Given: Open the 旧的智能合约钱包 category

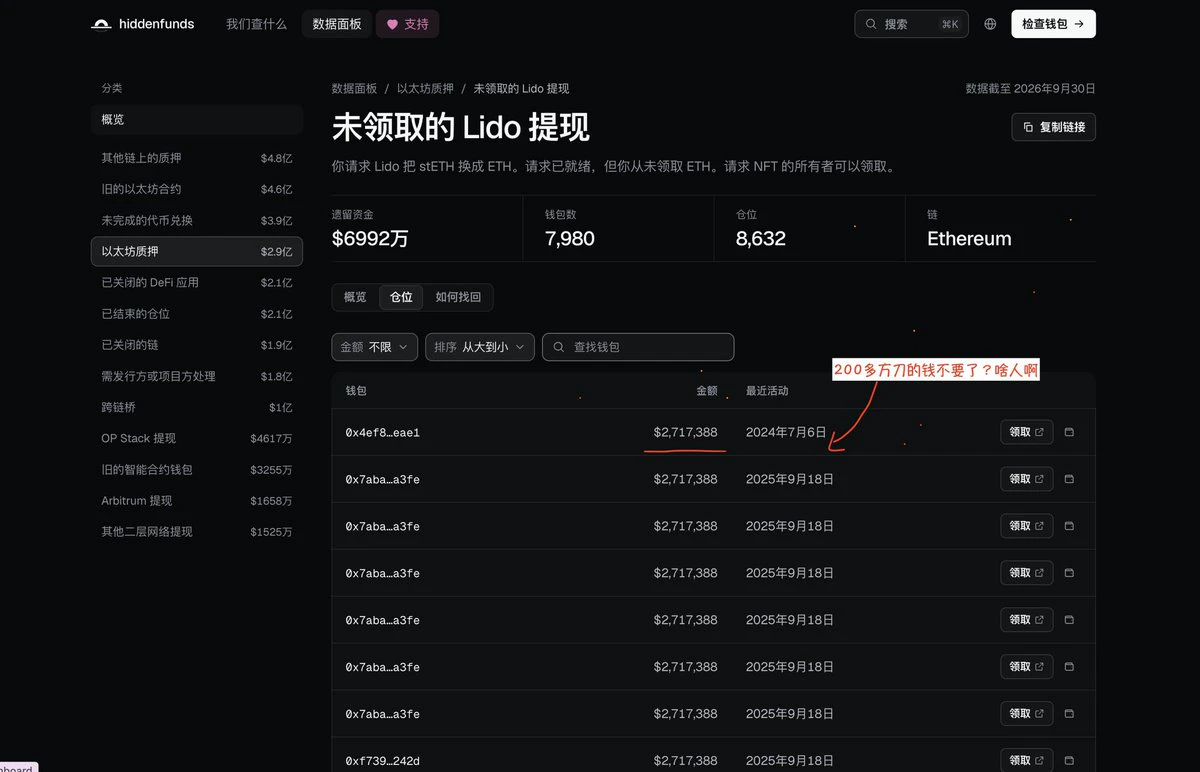Looking at the screenshot, I should pyautogui.click(x=196, y=469).
